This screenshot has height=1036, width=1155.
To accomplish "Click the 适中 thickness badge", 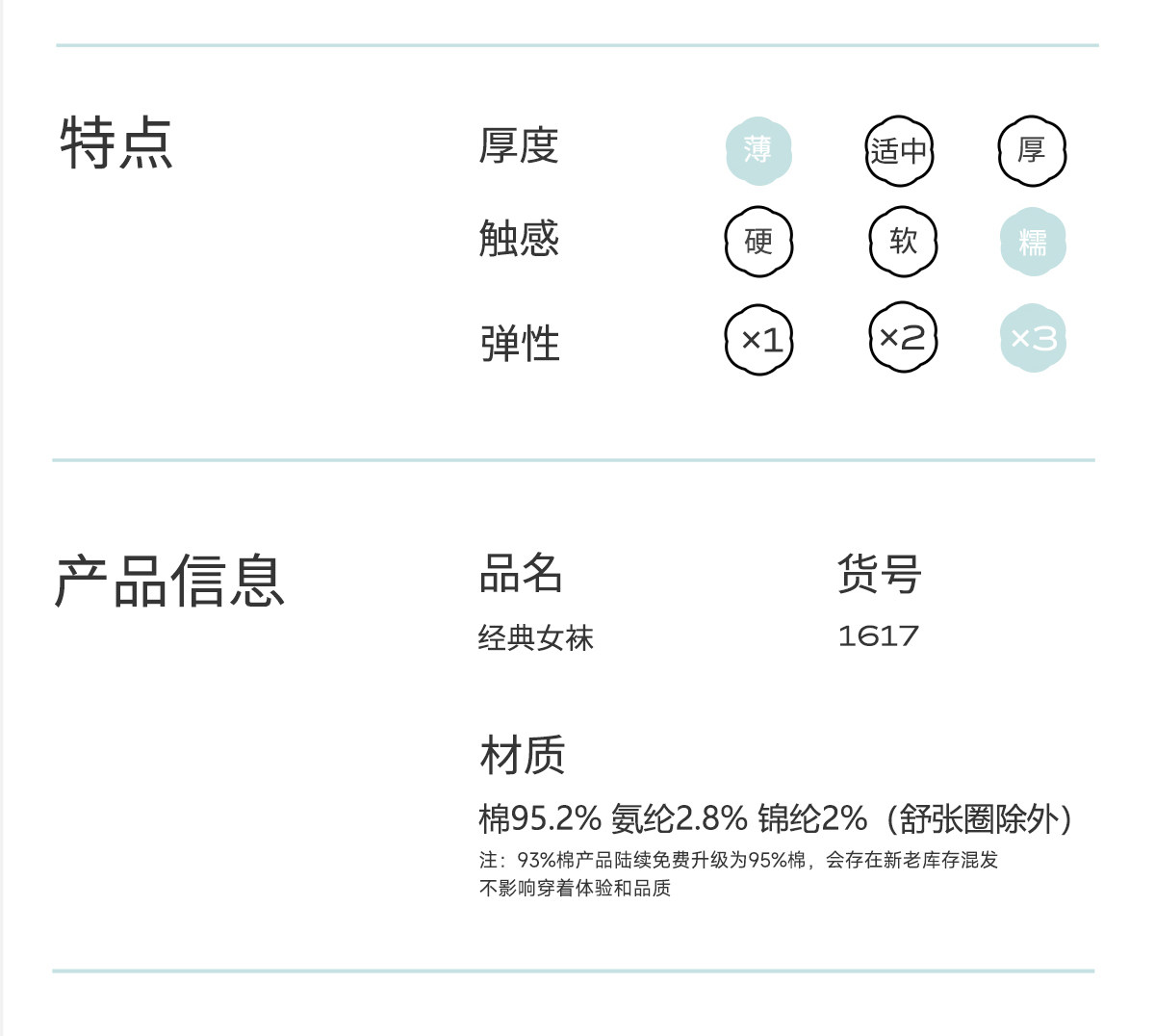I will tap(899, 151).
